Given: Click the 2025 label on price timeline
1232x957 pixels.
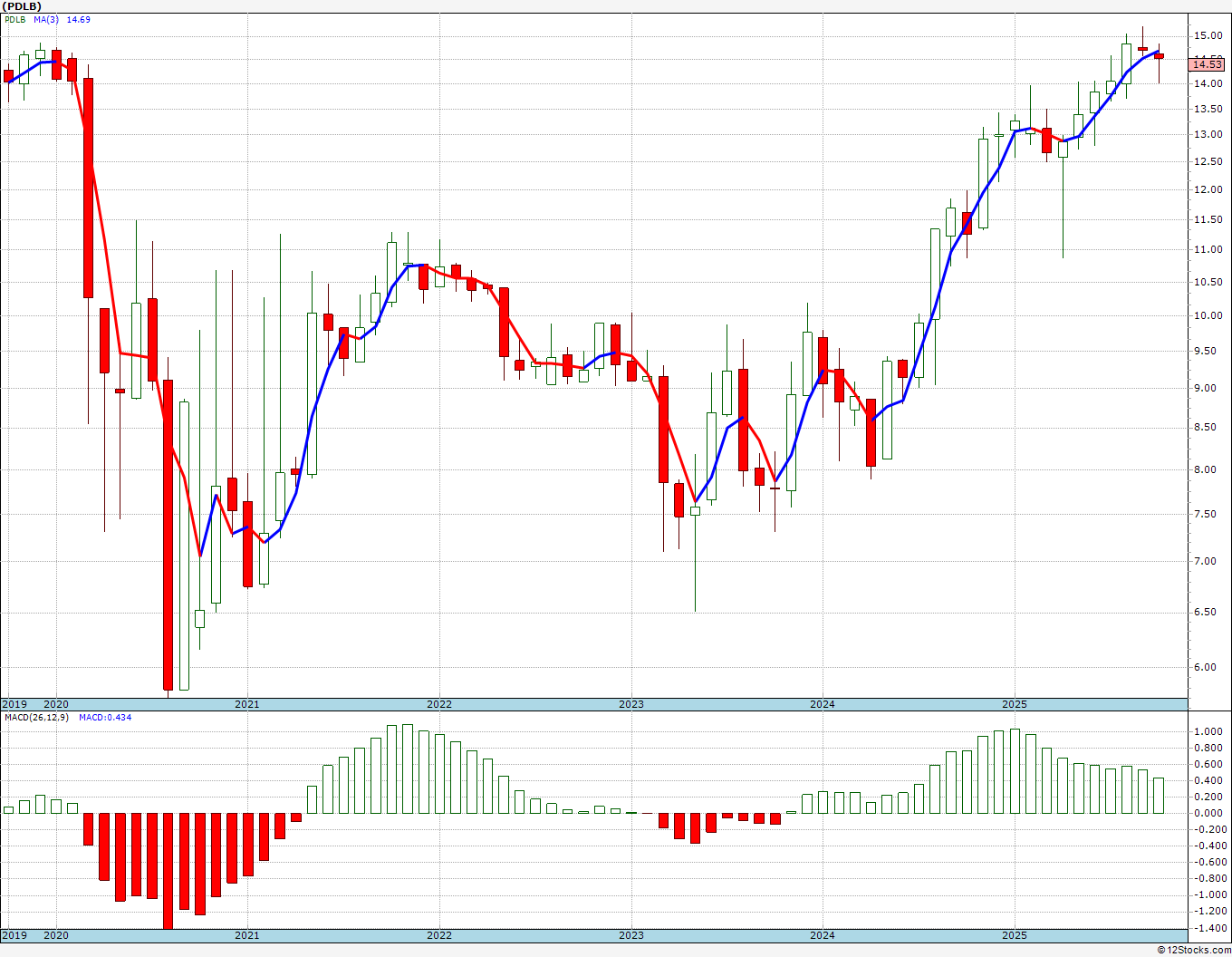Looking at the screenshot, I should [1014, 704].
